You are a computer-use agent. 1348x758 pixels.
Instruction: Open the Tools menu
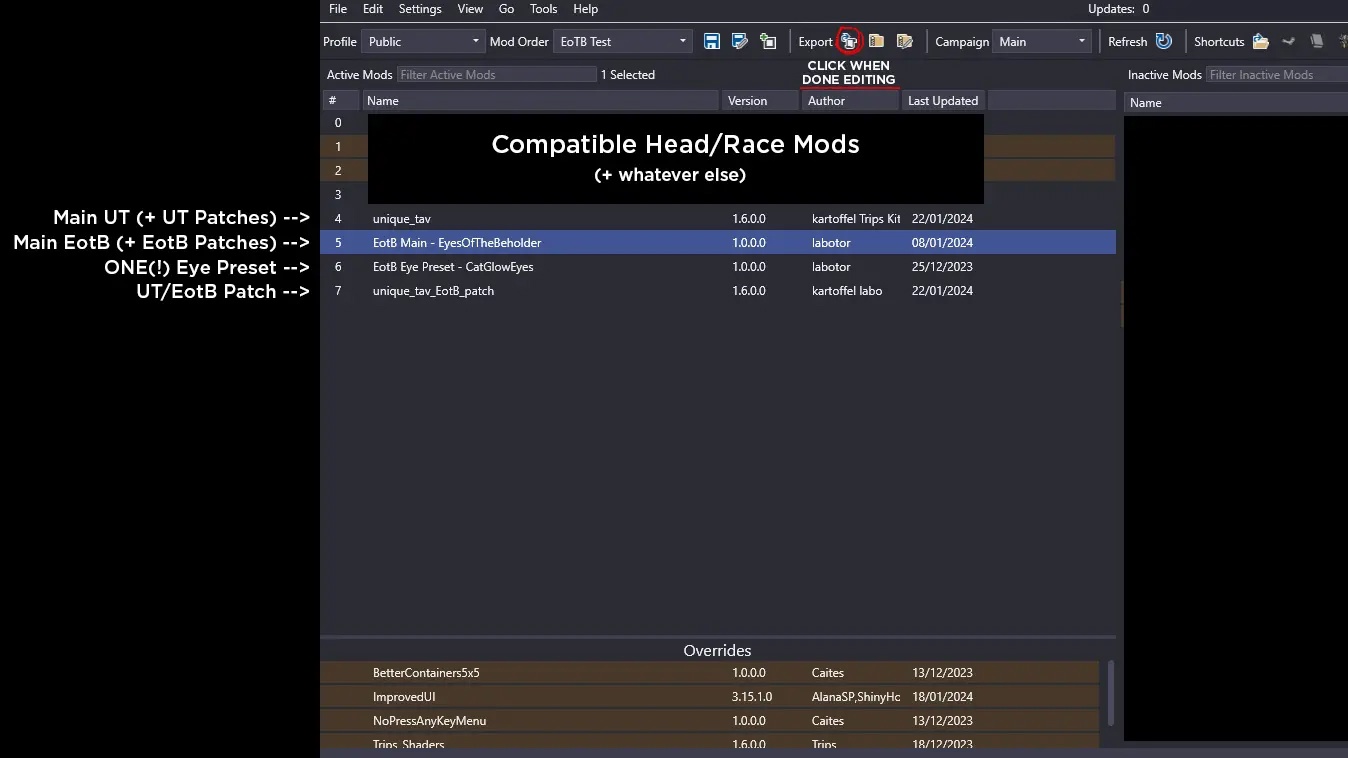click(x=543, y=9)
